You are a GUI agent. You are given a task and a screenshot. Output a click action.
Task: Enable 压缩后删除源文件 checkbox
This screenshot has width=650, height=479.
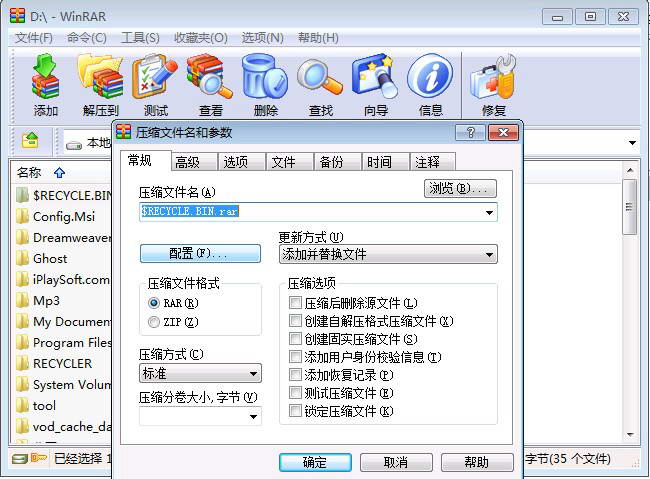pyautogui.click(x=295, y=302)
